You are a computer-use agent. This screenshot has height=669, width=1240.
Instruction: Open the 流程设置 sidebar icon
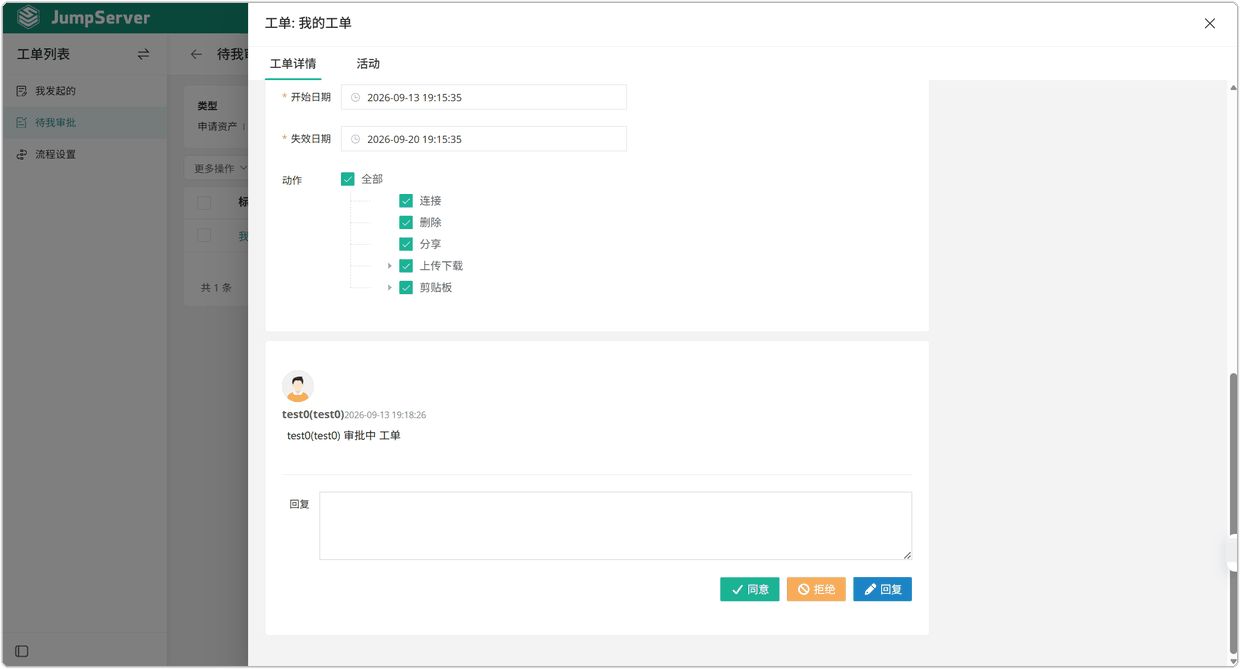click(22, 155)
